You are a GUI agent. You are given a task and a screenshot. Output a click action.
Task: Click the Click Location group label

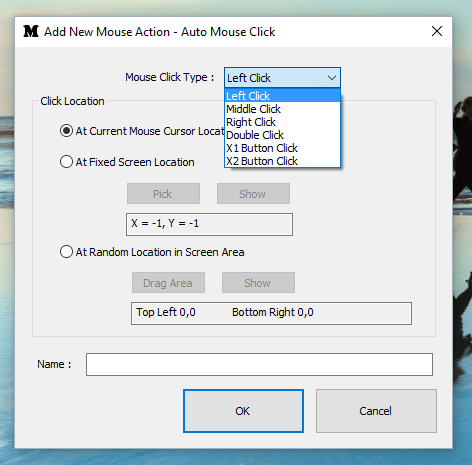[x=72, y=101]
